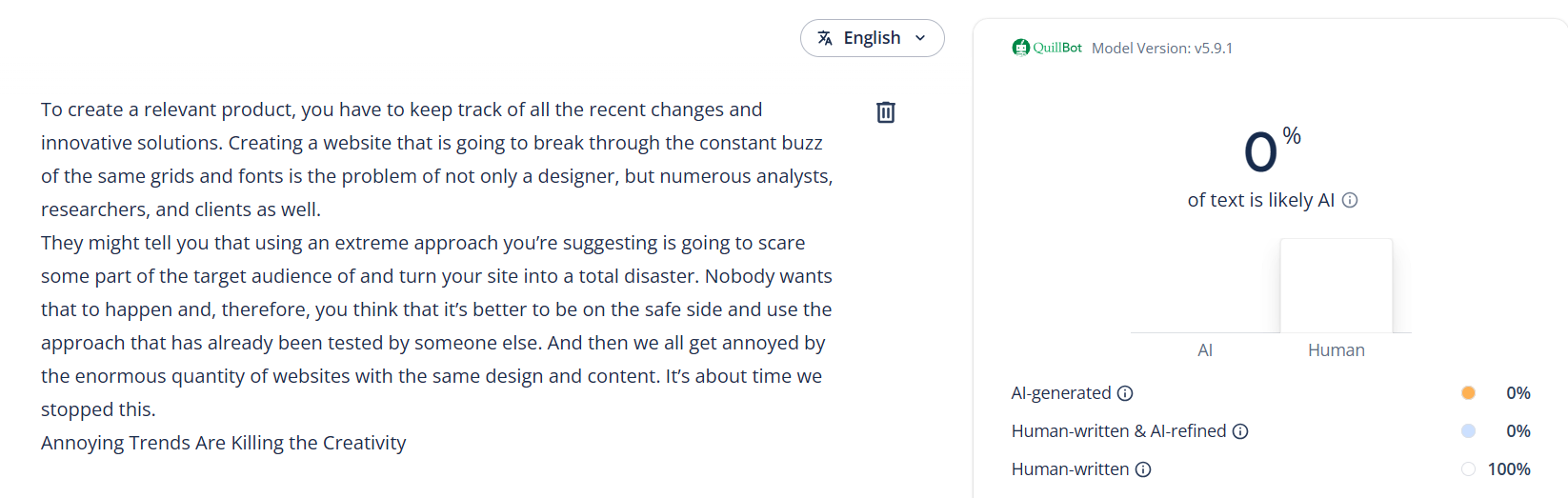Click the 'Annoying Trends Are Killing the Creativity' line

pyautogui.click(x=223, y=443)
